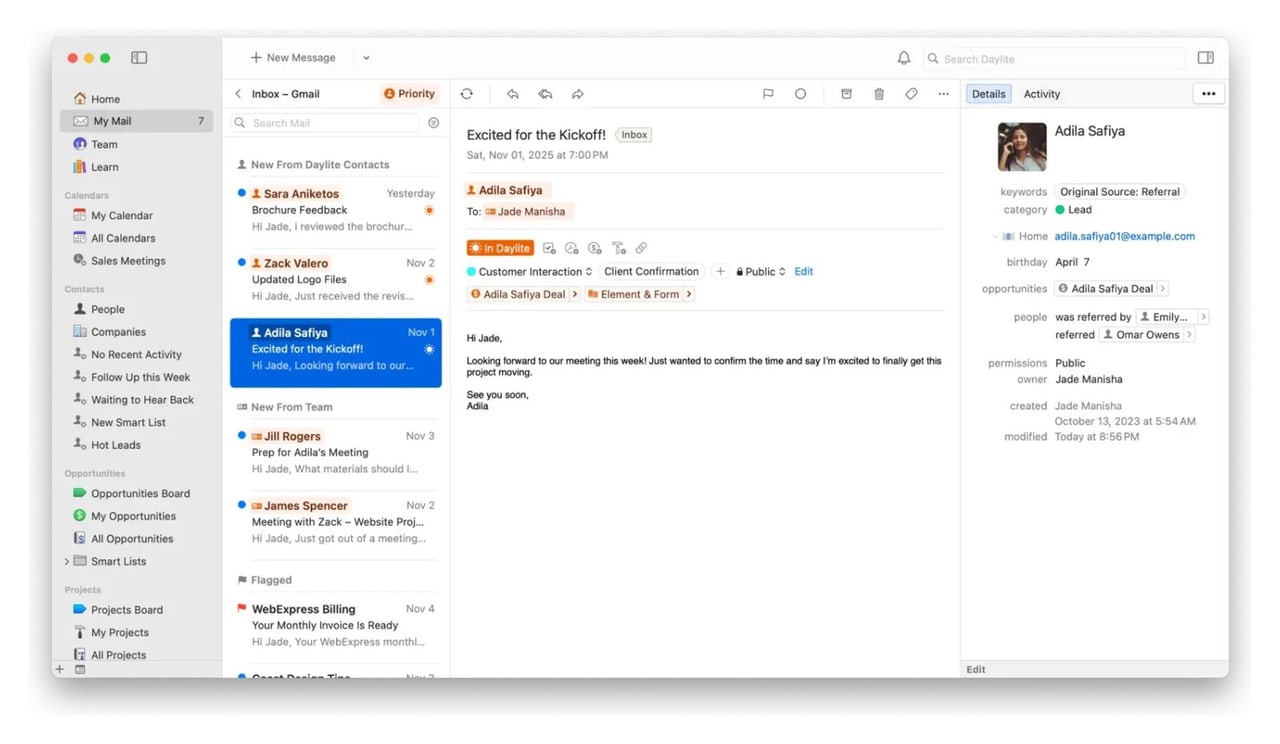
Task: Click the cyan Customer Interaction color dot
Action: click(472, 272)
